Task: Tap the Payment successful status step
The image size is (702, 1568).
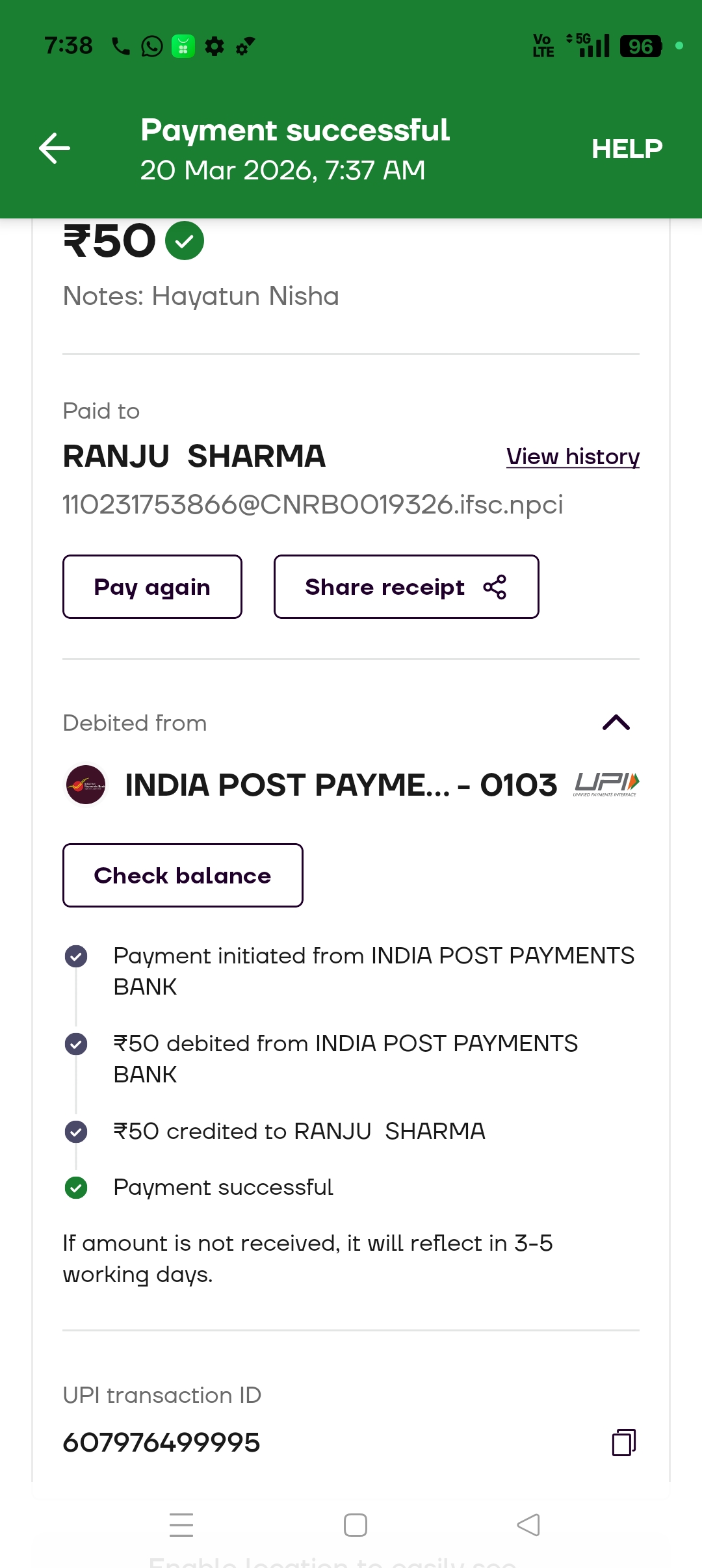Action: point(223,1187)
